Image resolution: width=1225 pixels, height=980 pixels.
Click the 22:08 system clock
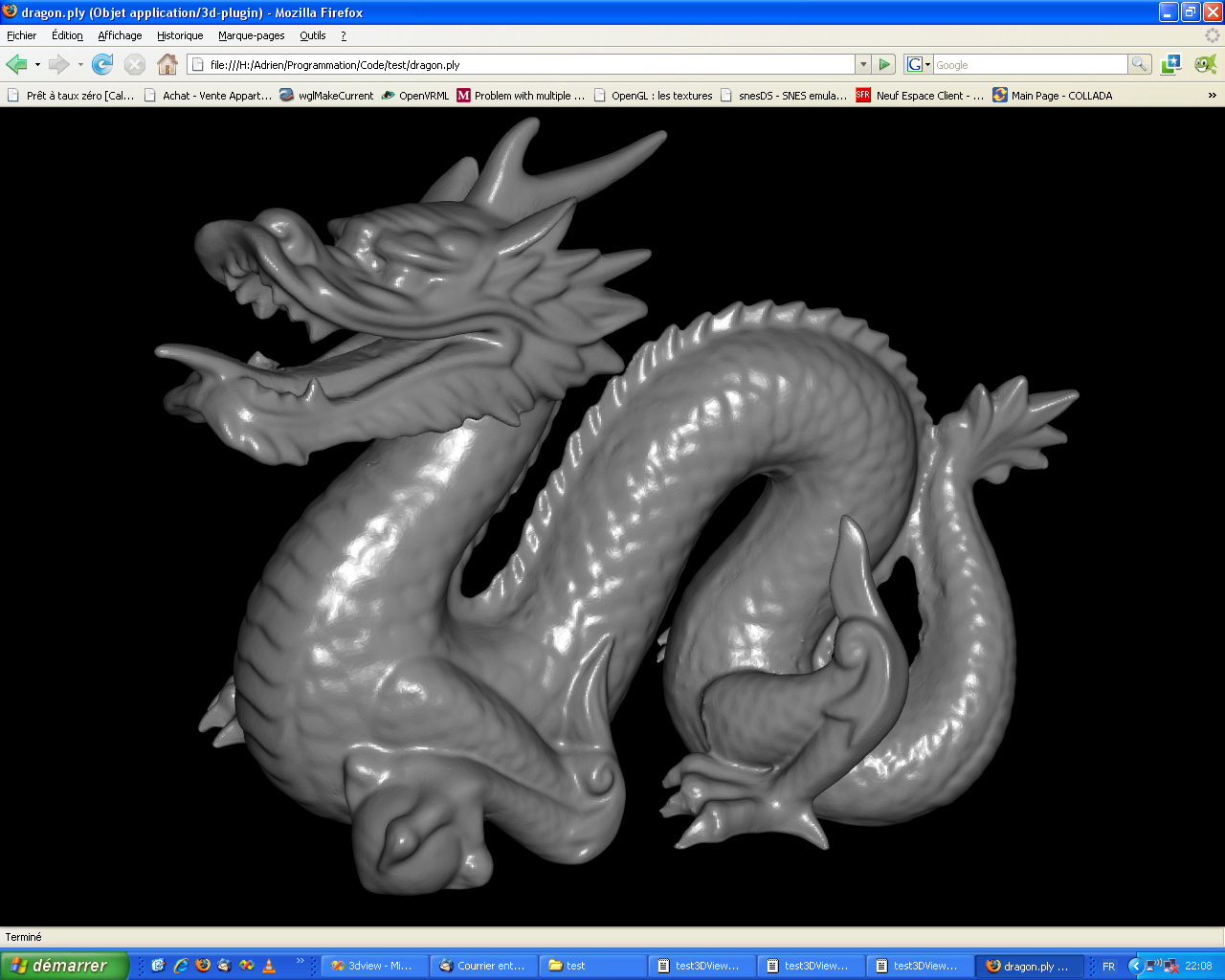(1198, 966)
